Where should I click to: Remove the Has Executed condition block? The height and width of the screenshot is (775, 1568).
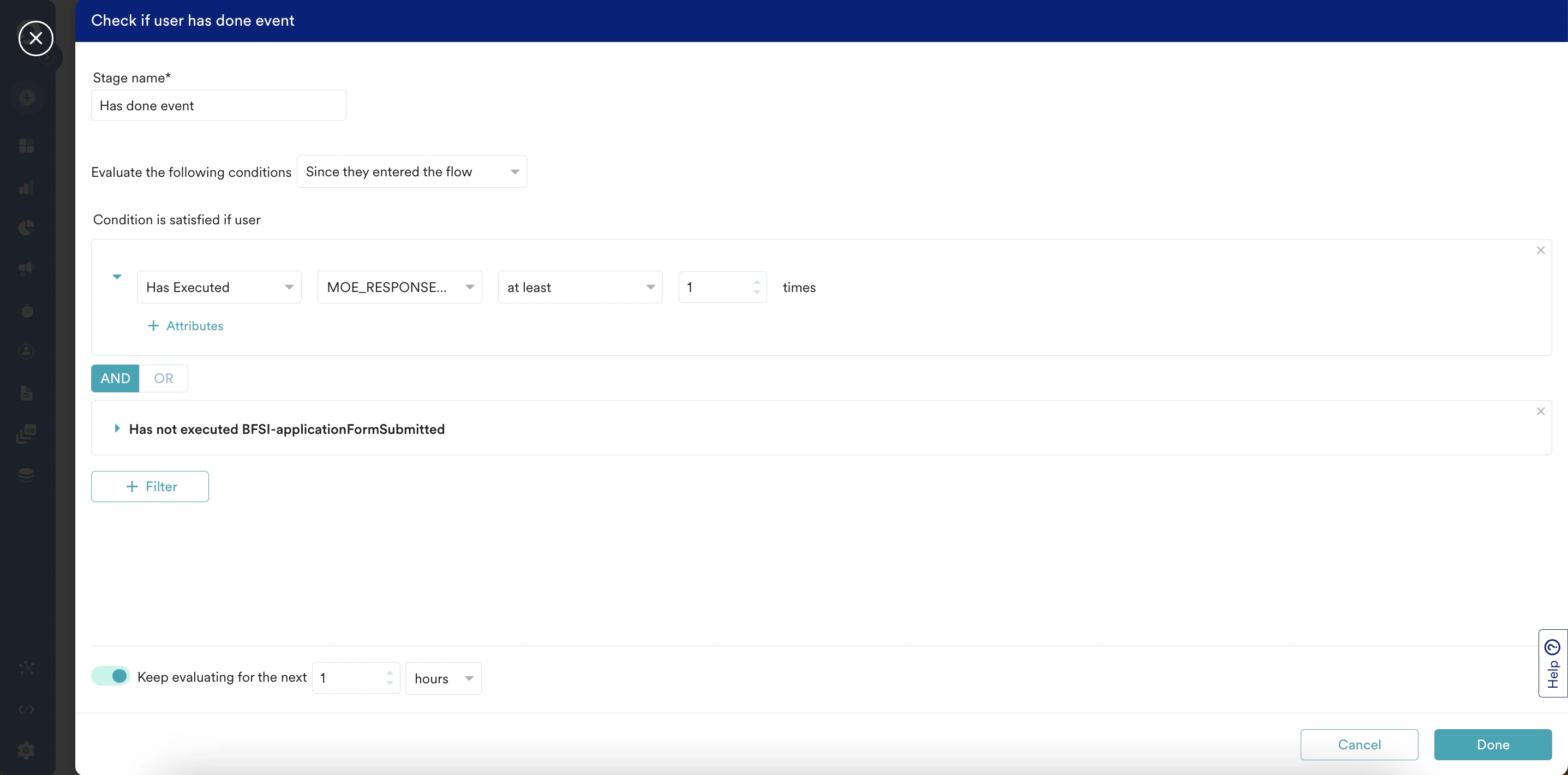coord(1540,250)
